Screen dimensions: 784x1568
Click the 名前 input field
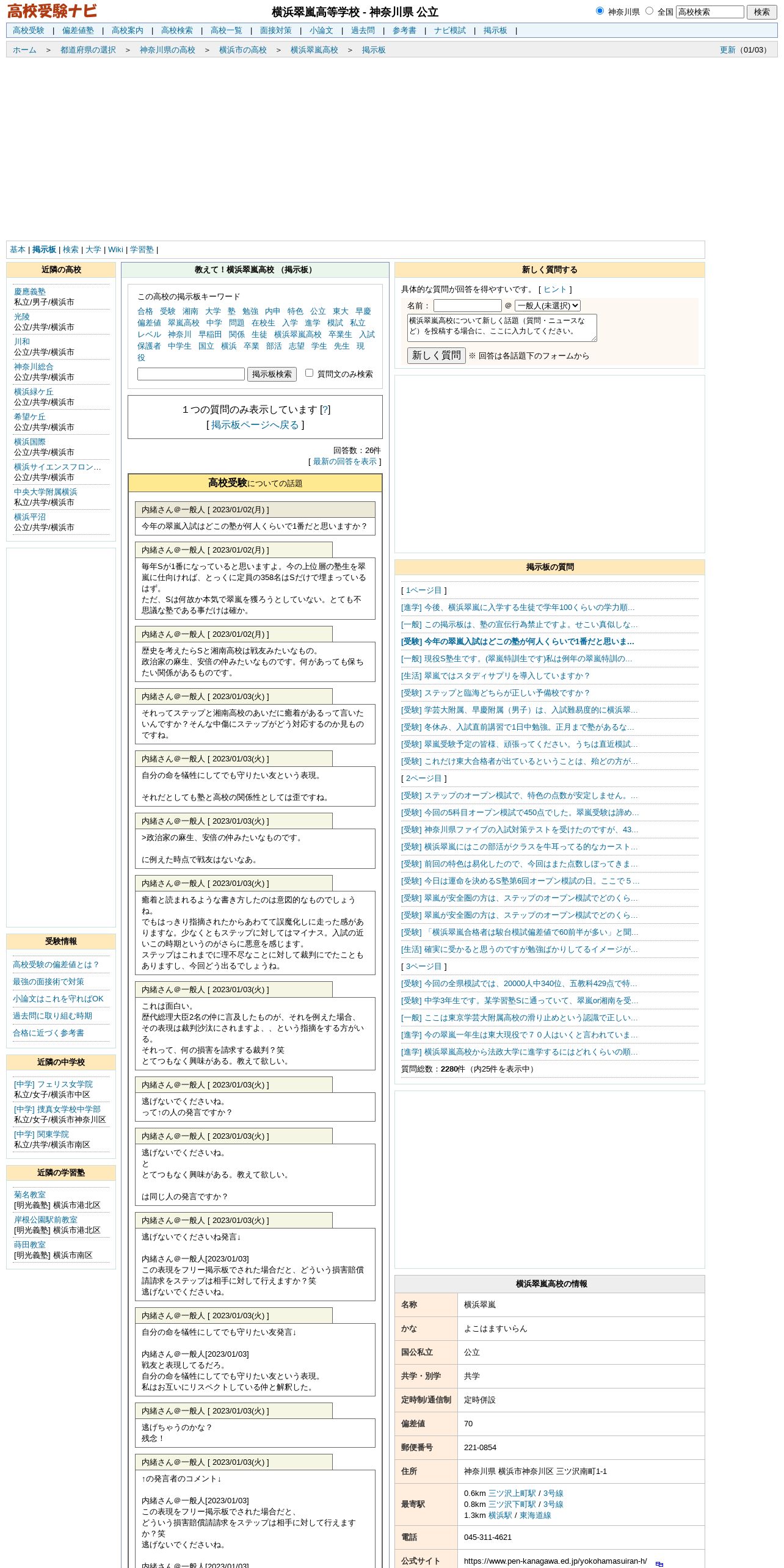coord(468,305)
